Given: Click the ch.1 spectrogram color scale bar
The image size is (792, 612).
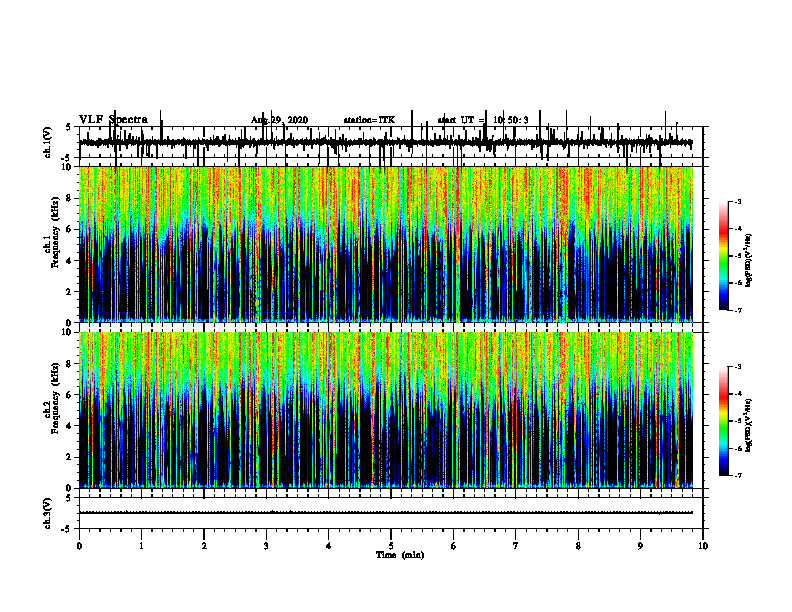Looking at the screenshot, I should [724, 256].
